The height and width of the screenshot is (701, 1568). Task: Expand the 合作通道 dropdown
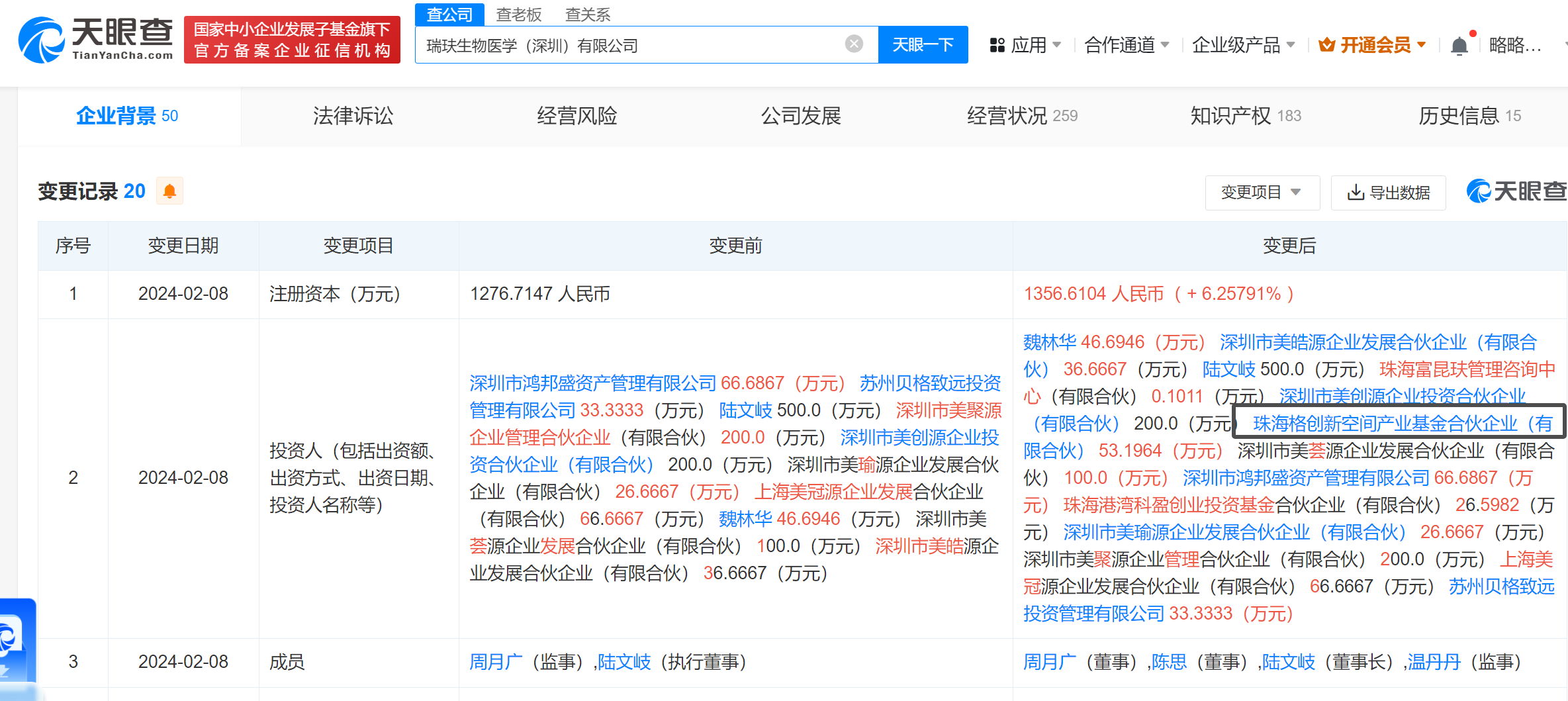[x=1127, y=45]
